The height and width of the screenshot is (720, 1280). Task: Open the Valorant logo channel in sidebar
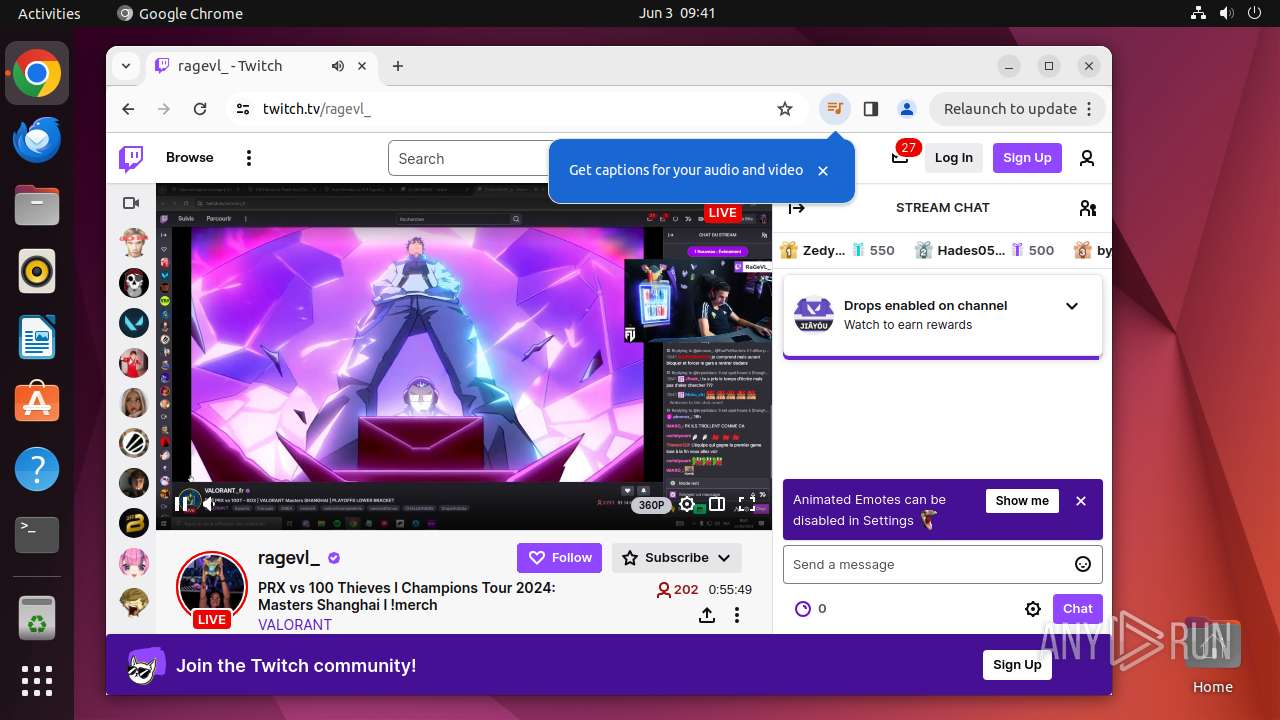pyautogui.click(x=134, y=323)
